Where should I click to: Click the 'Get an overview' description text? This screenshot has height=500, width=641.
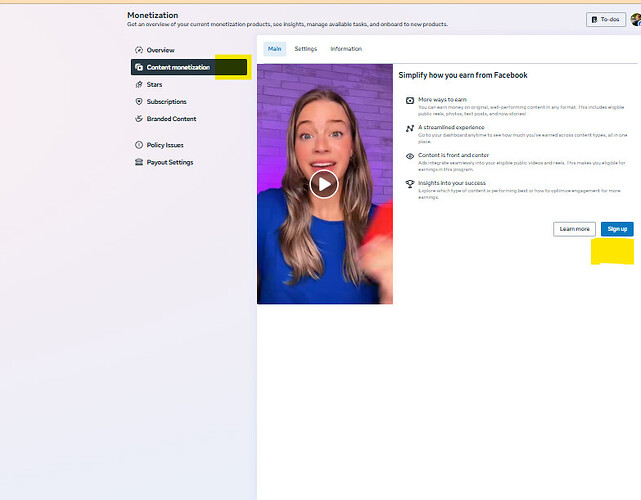coord(287,24)
